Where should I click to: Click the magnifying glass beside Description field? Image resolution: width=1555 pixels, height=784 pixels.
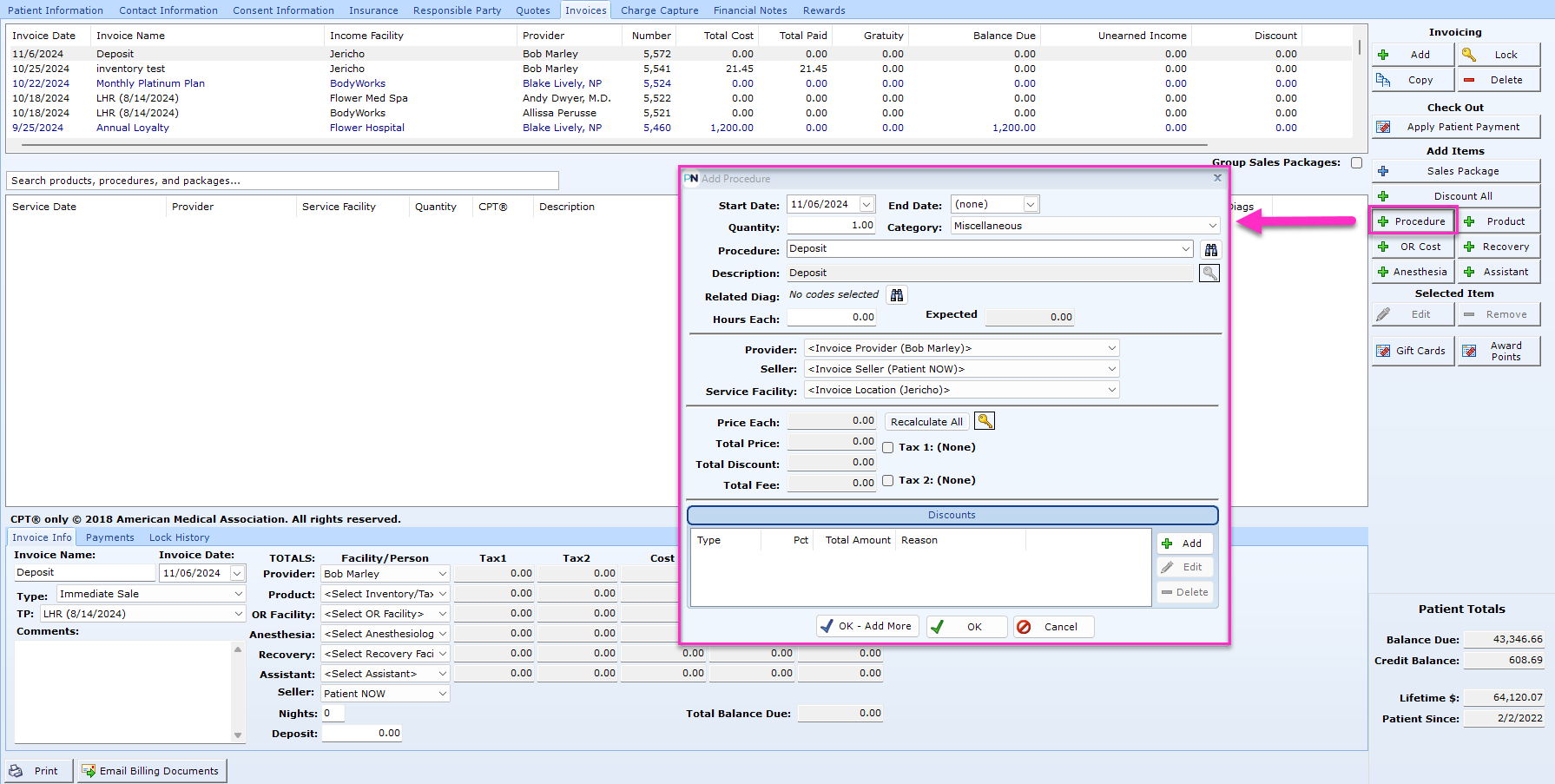(x=1209, y=273)
